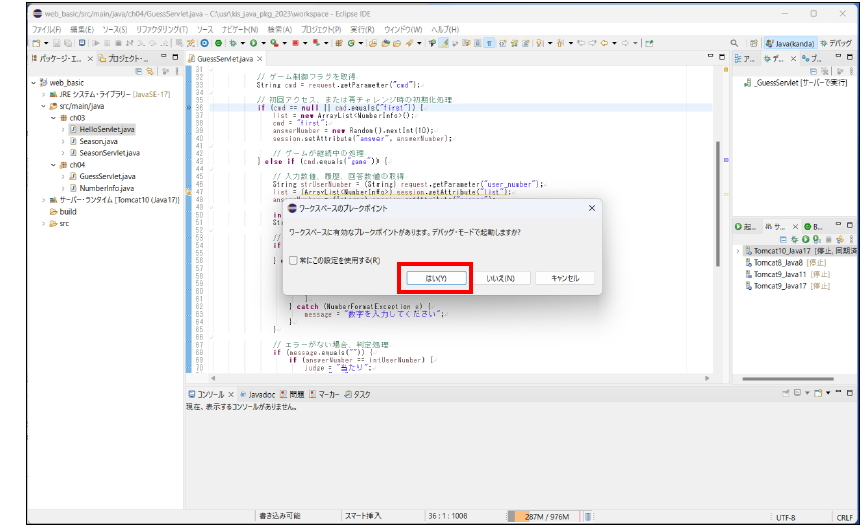Screen dimensions: 862x532
Task: Click the debug bug icon in the main toolbar
Action: [233, 44]
